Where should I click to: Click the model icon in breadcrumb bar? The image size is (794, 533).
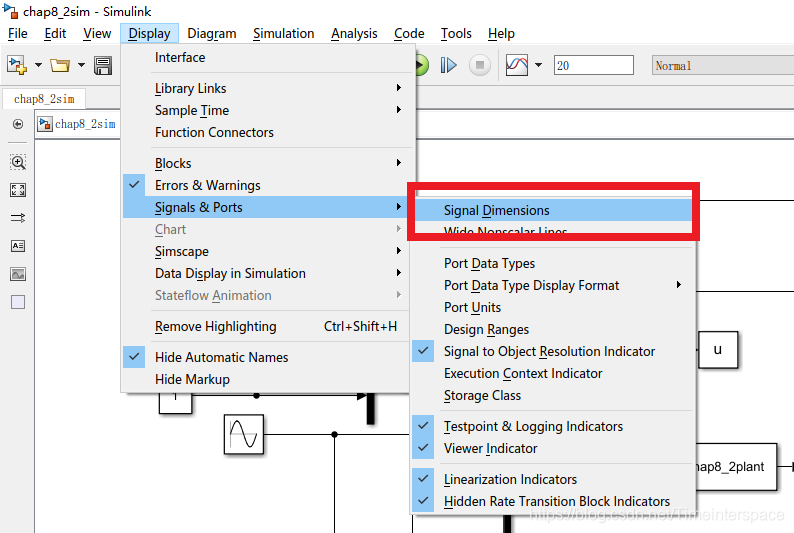tap(45, 124)
